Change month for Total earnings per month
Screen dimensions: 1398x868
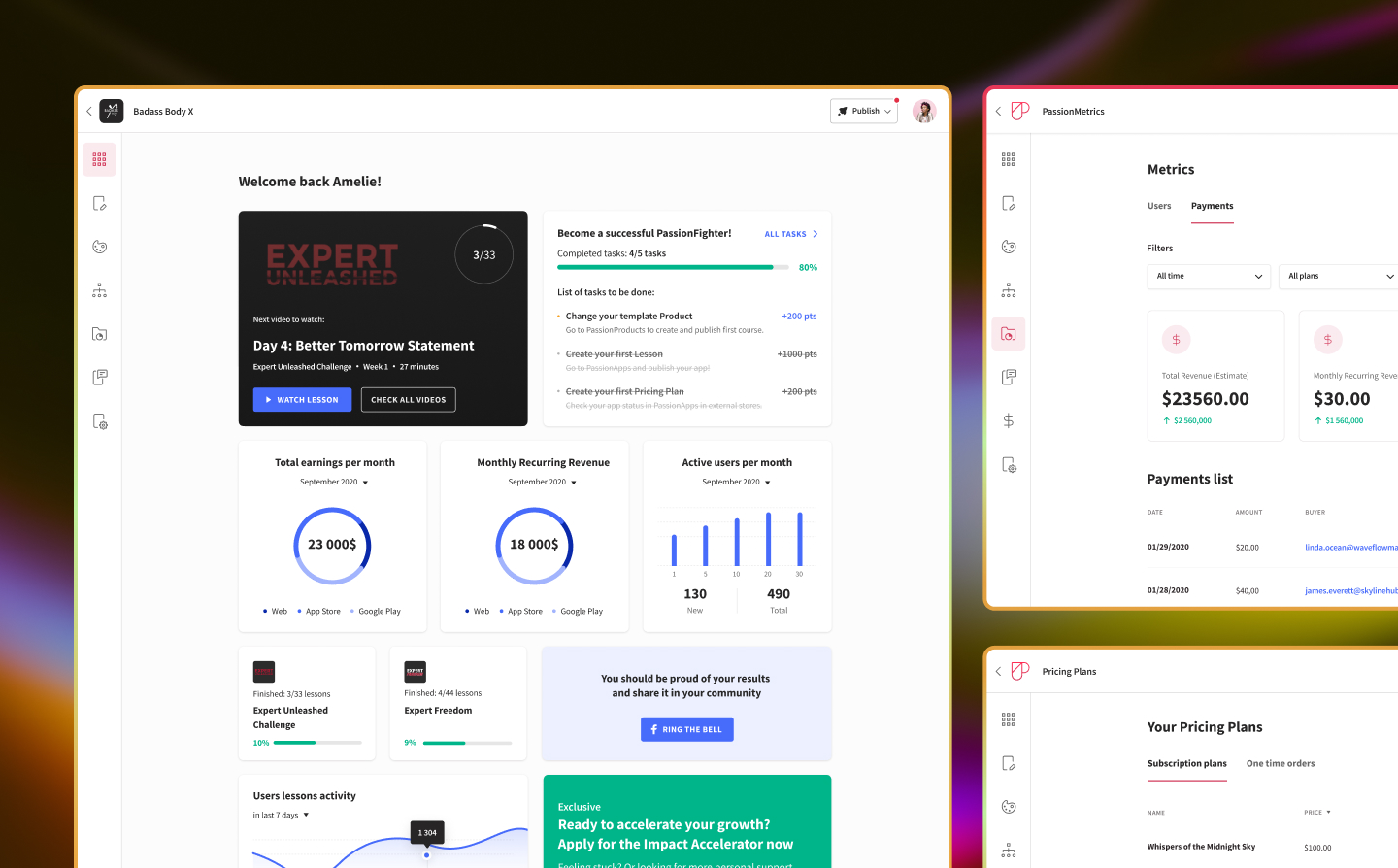(334, 483)
